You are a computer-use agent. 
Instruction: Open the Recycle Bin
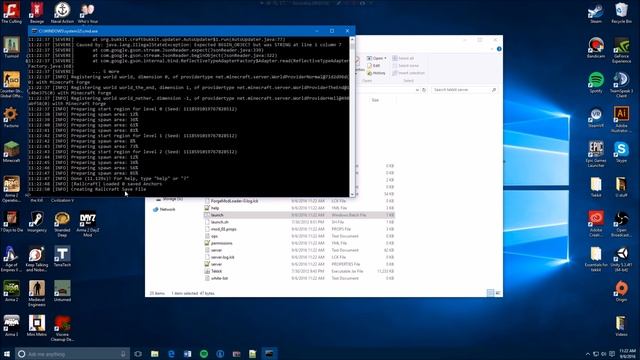click(621, 13)
